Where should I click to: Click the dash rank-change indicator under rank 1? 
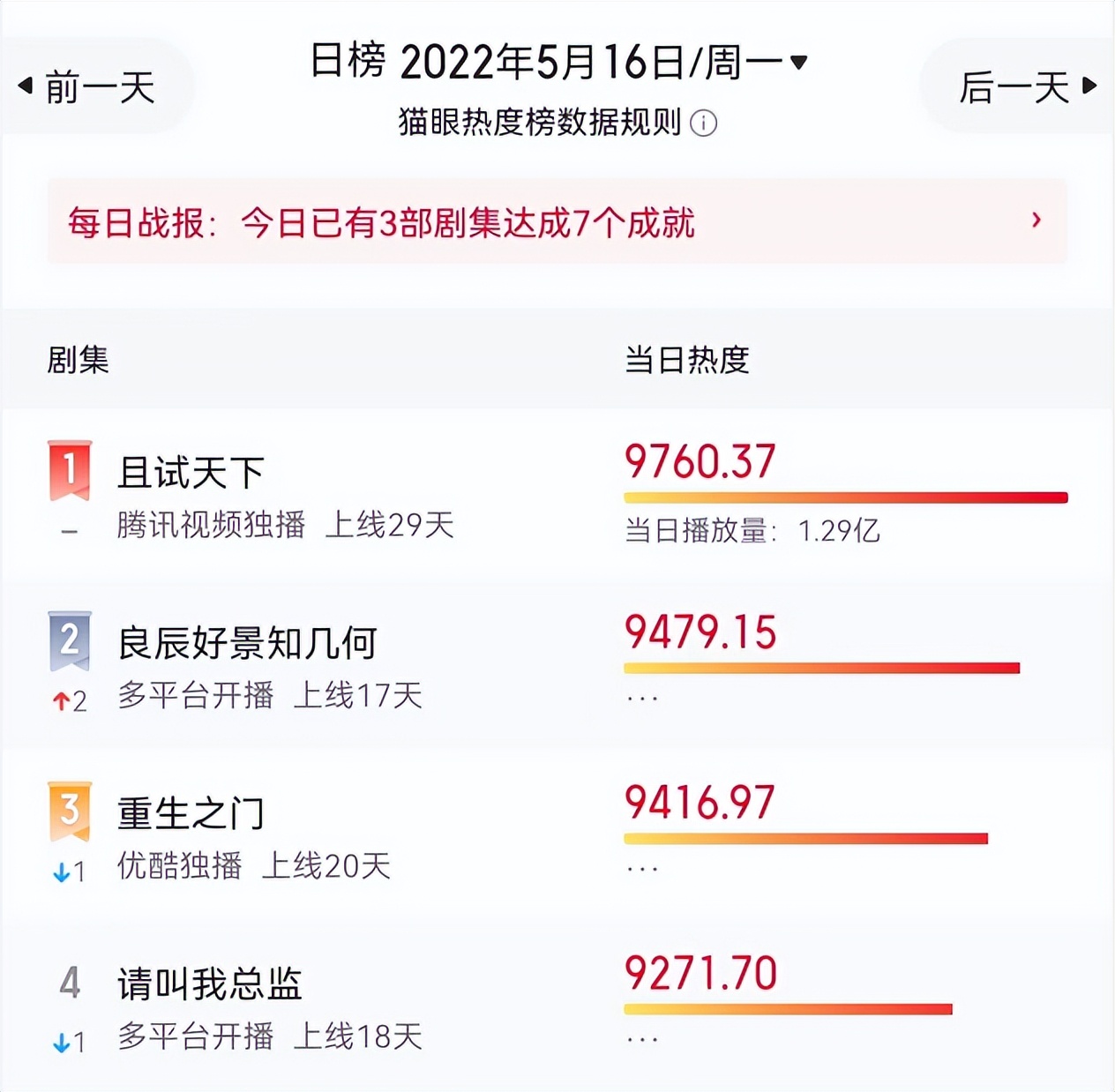coord(68,529)
